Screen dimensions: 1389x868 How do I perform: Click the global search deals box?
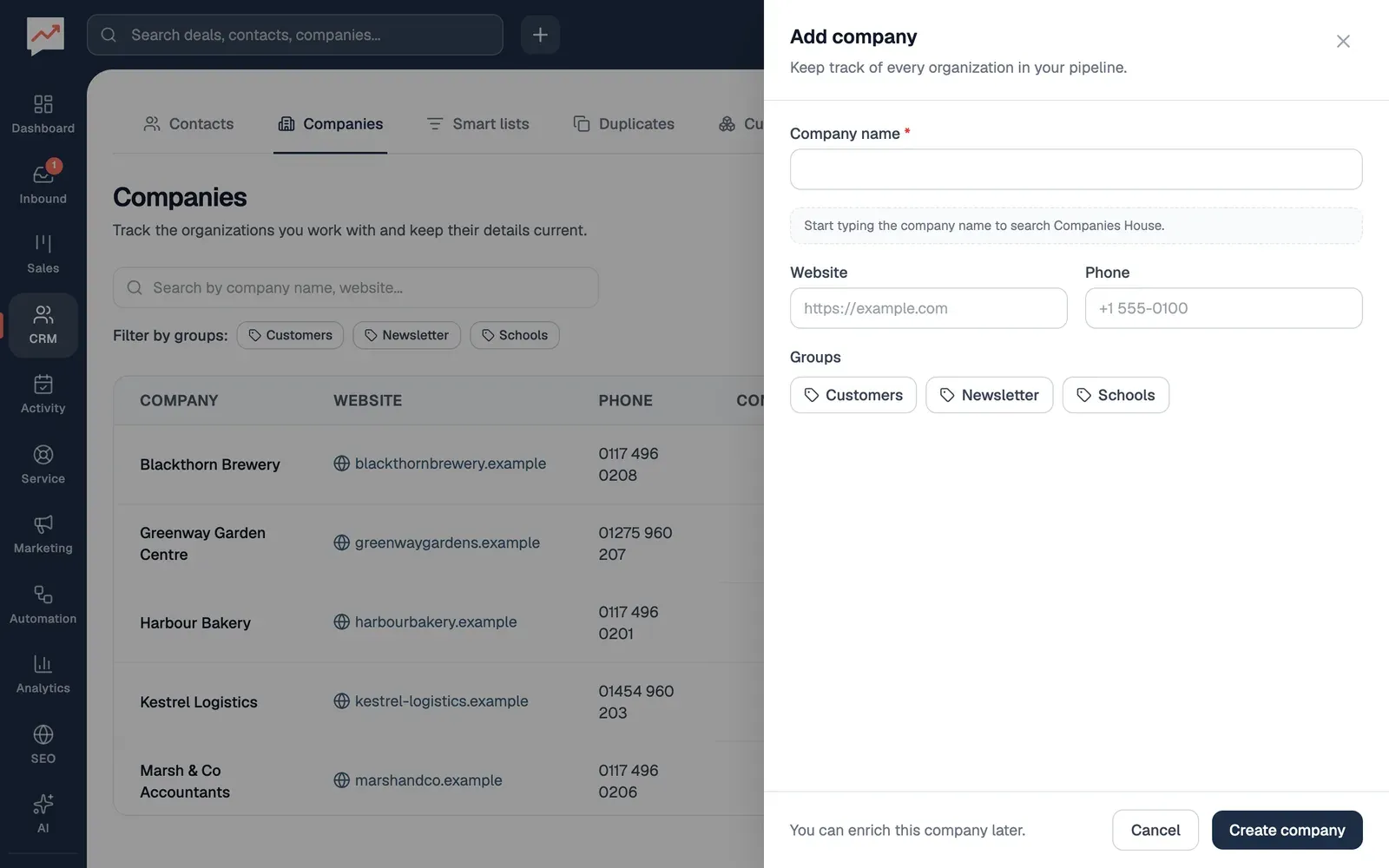pyautogui.click(x=295, y=35)
